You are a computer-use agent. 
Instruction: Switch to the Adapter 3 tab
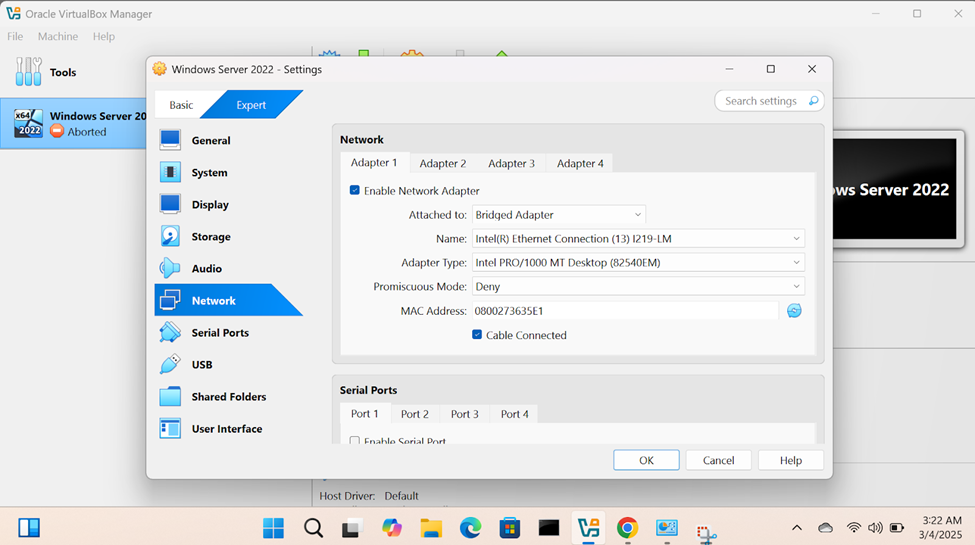511,163
